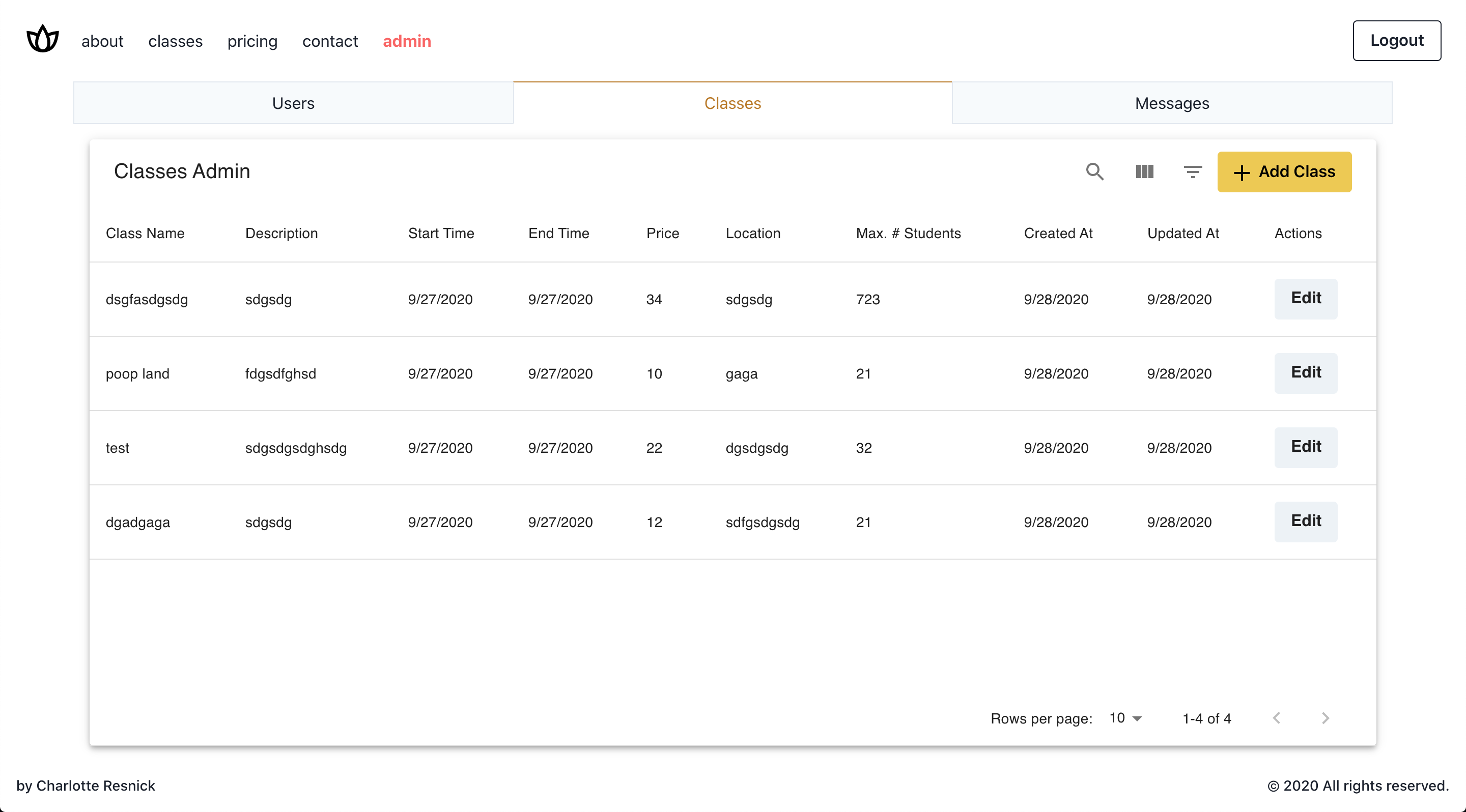The image size is (1466, 812).
Task: Log out with the Logout button
Action: pos(1397,40)
